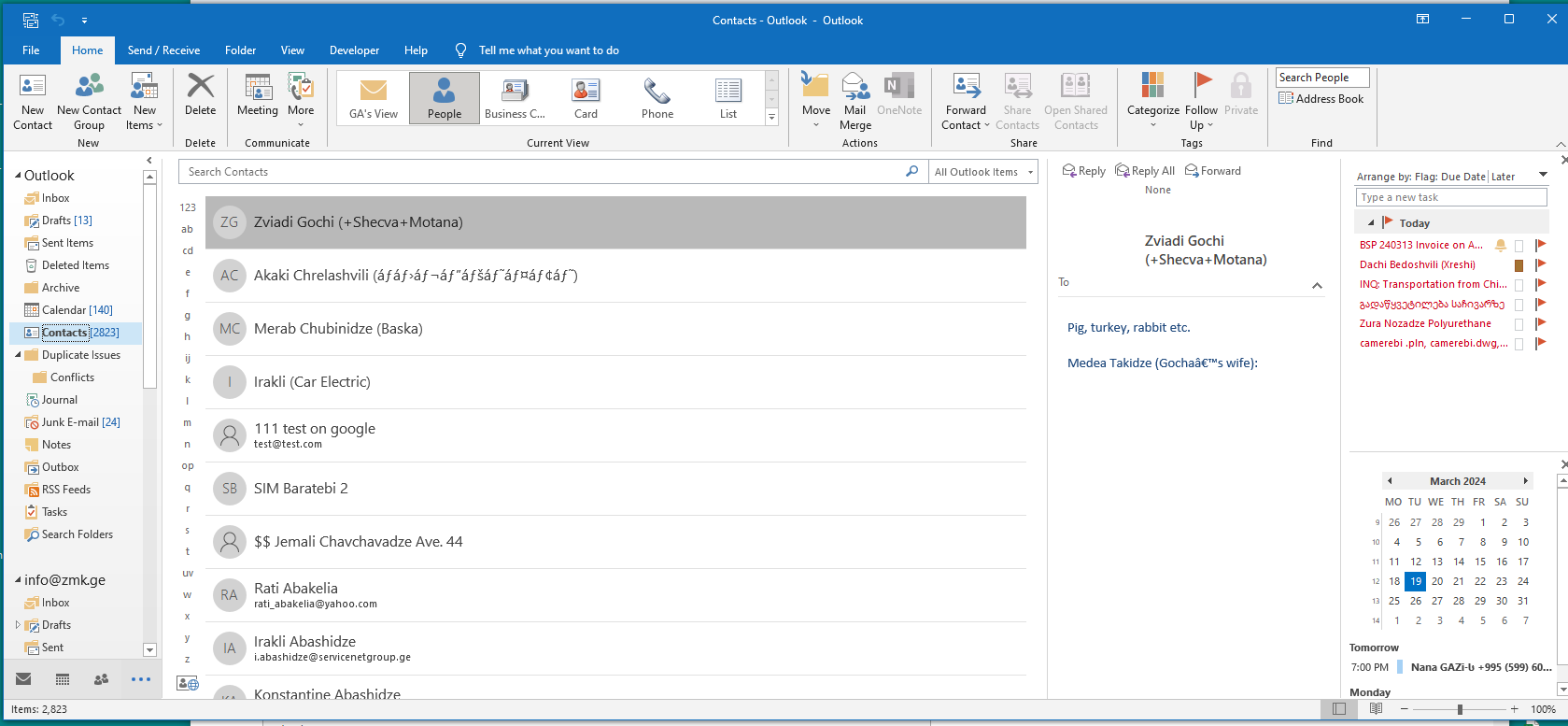
Task: Zoom in using the plus button
Action: pyautogui.click(x=1514, y=709)
